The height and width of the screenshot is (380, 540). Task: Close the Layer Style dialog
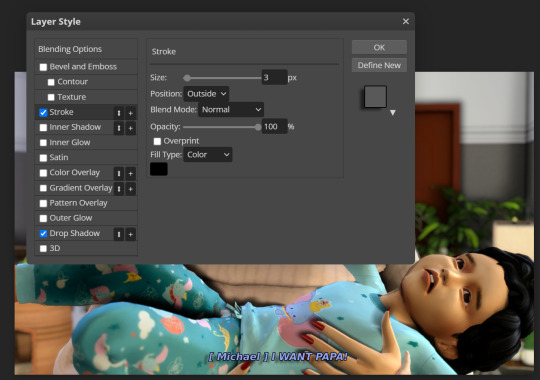[x=406, y=21]
